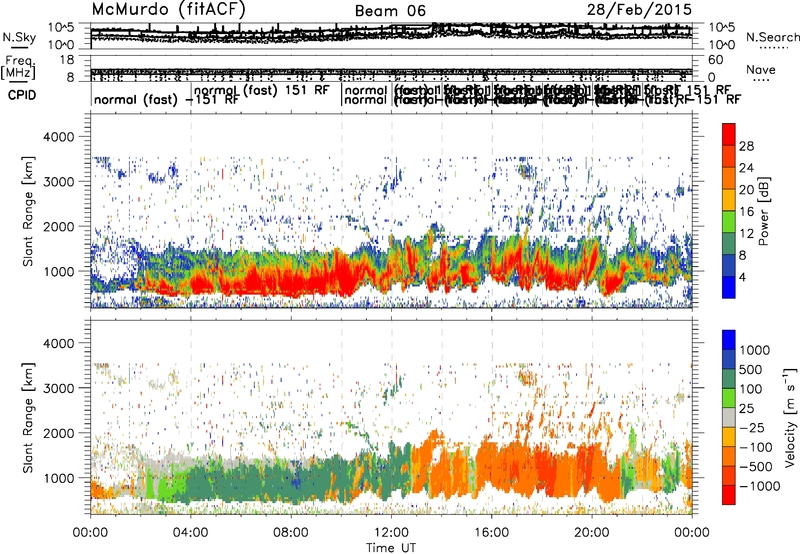Click the Nave legend label
800x554 pixels.
pyautogui.click(x=760, y=70)
